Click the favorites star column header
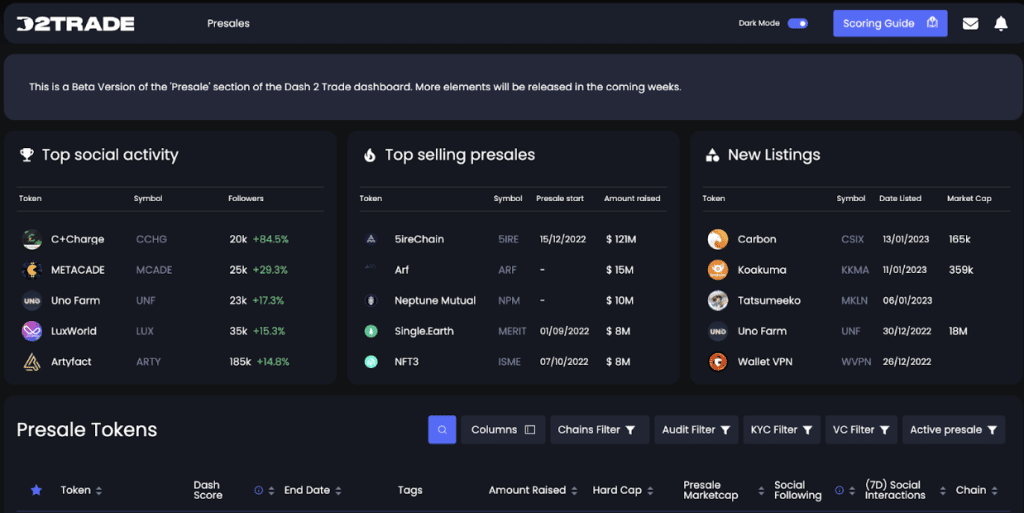 click(37, 490)
